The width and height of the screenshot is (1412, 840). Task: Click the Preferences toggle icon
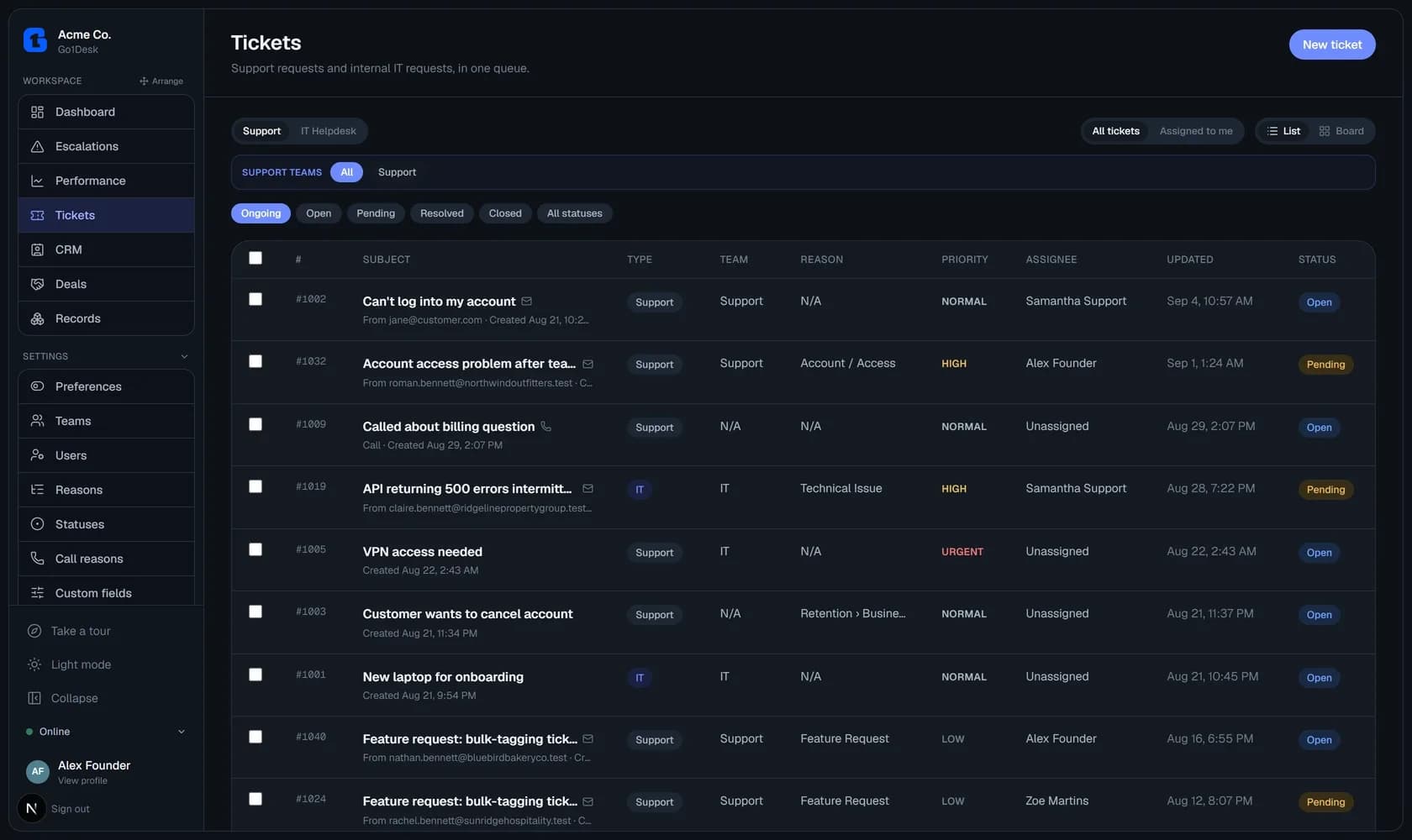(x=37, y=386)
